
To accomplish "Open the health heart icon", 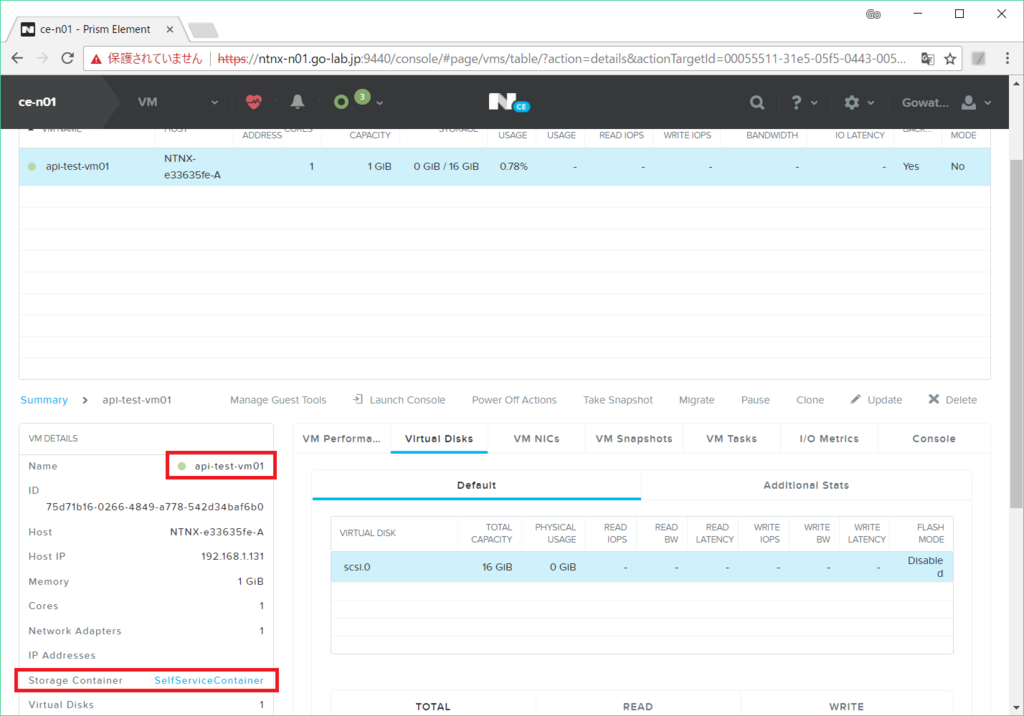I will [253, 102].
